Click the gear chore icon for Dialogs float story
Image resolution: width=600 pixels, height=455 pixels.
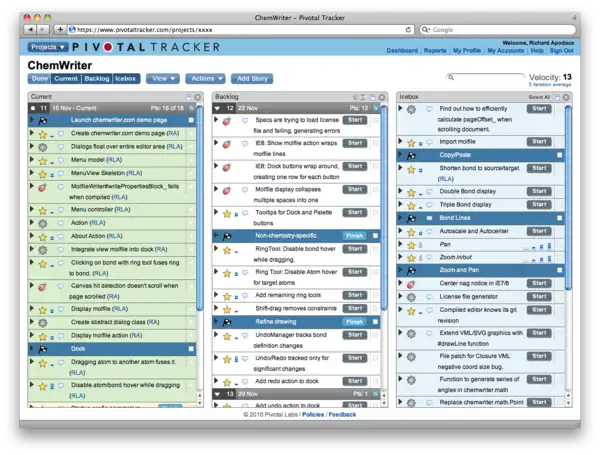43,146
